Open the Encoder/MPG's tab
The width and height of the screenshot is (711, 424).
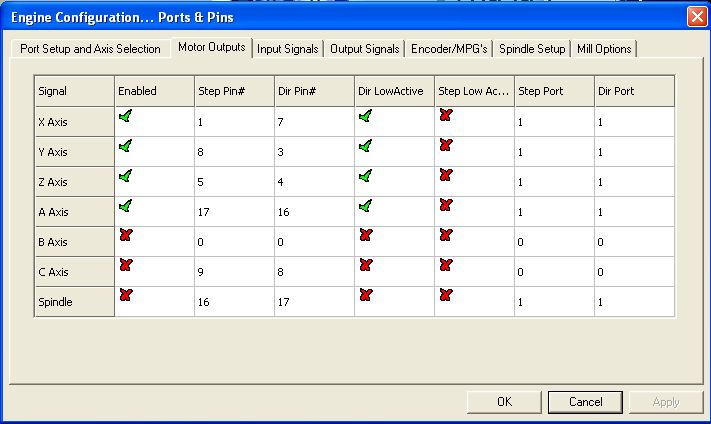point(448,48)
